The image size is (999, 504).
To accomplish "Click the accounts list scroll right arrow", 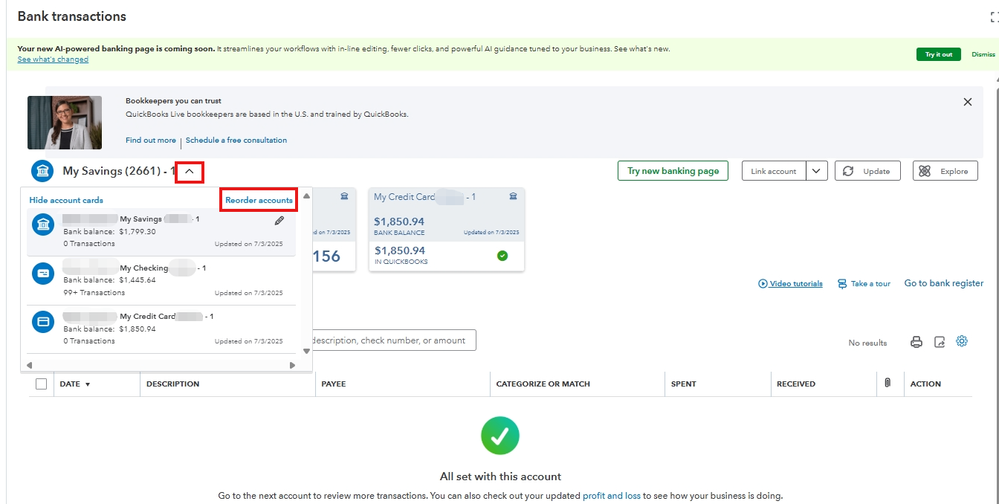I will pyautogui.click(x=292, y=365).
